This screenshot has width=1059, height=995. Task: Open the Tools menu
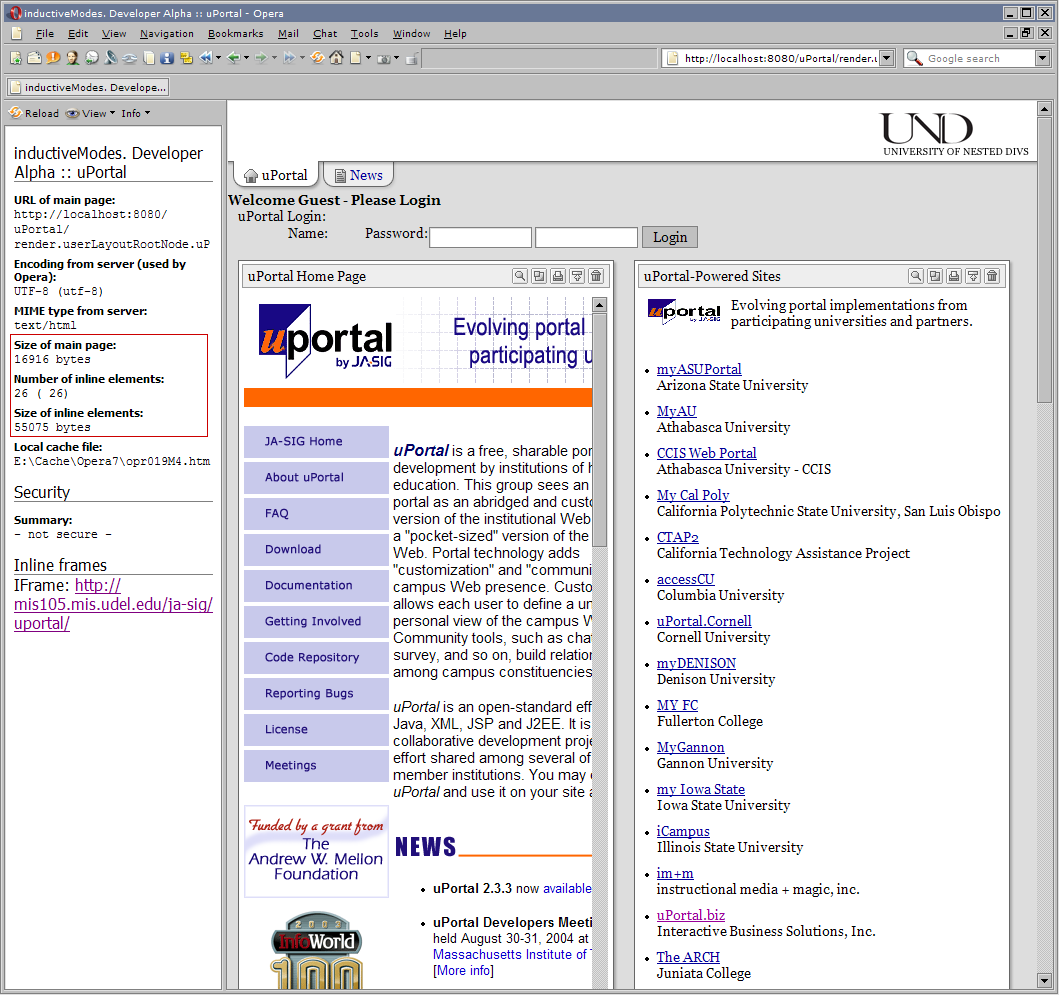[364, 33]
